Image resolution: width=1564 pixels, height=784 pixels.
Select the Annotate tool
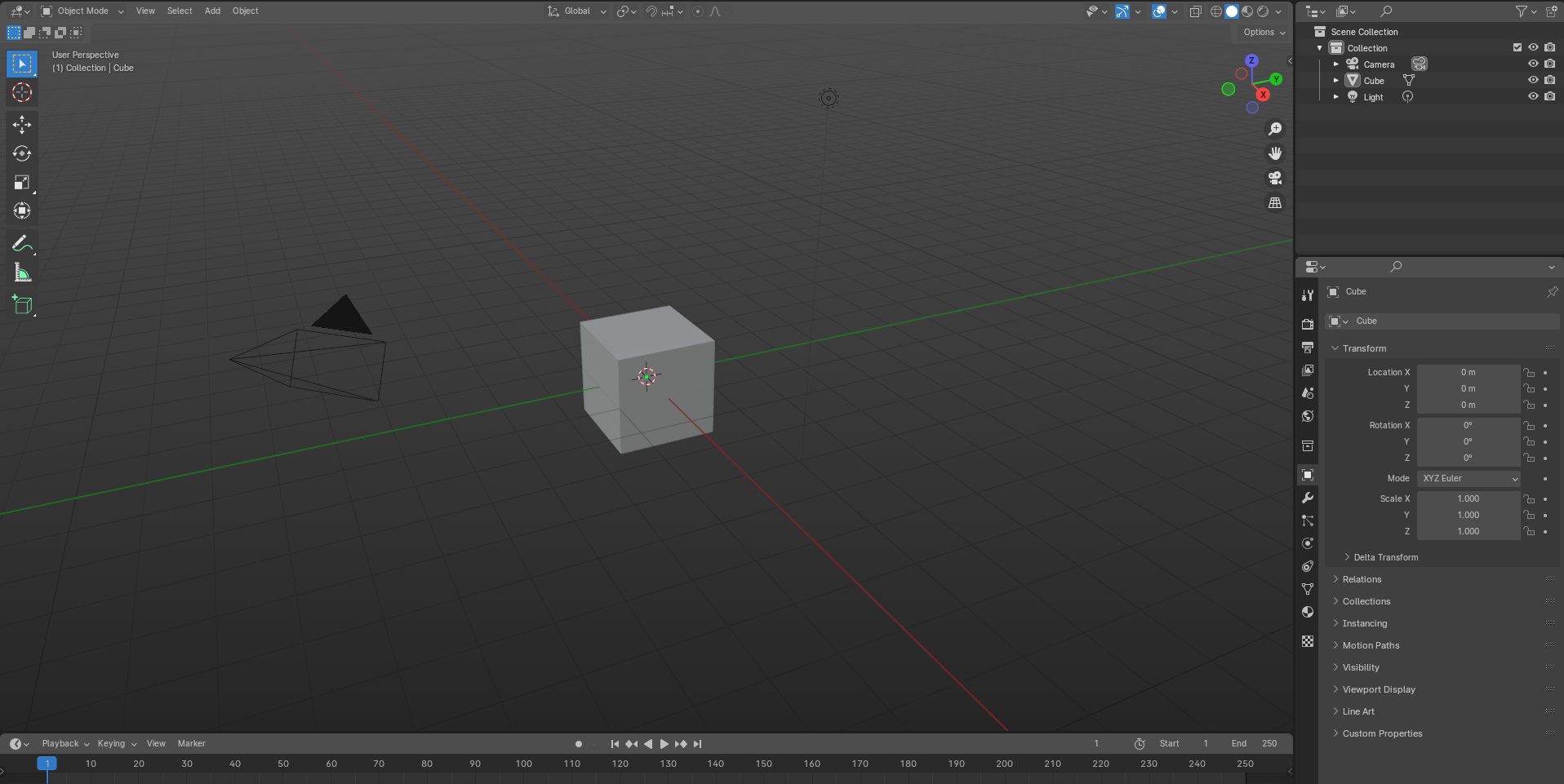(22, 244)
